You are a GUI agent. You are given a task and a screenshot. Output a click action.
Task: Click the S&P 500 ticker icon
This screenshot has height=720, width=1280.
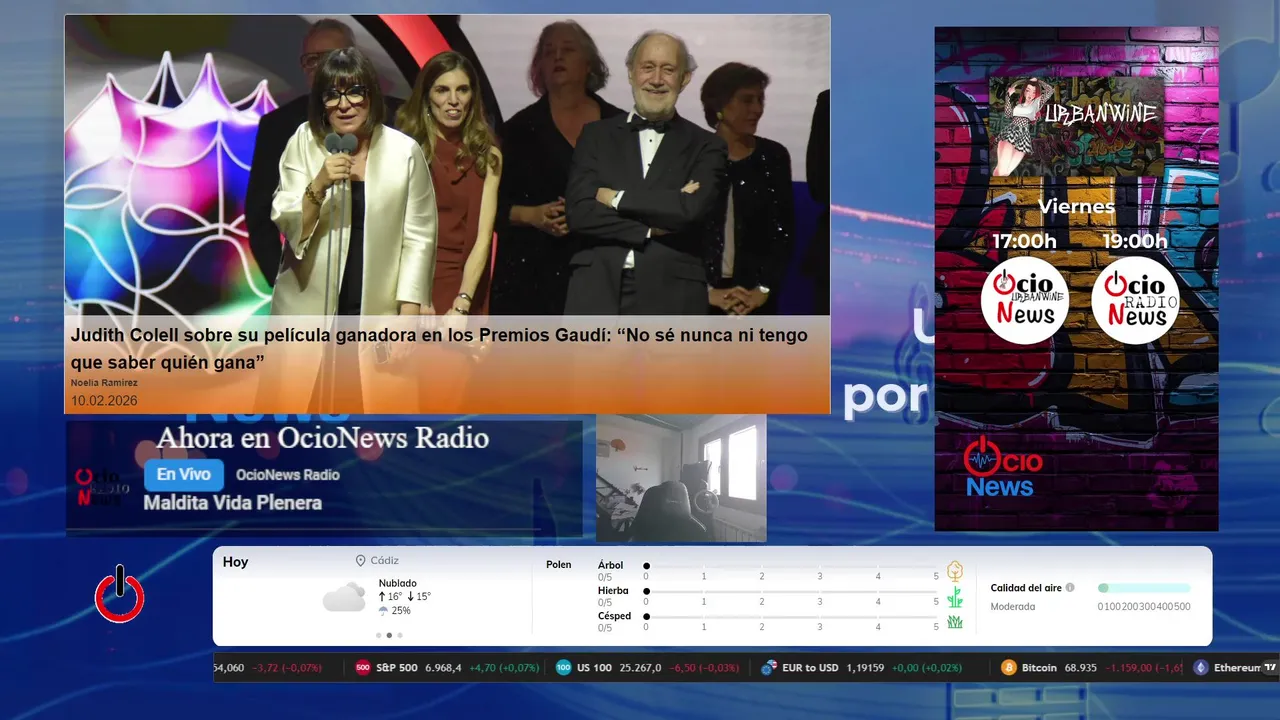[363, 668]
